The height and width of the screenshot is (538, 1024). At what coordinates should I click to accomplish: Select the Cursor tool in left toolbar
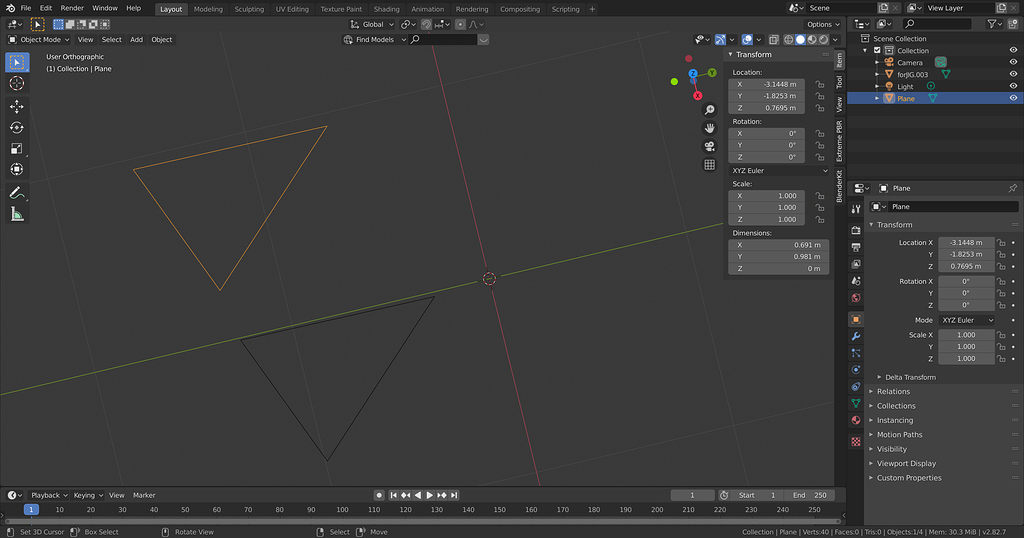click(x=17, y=83)
